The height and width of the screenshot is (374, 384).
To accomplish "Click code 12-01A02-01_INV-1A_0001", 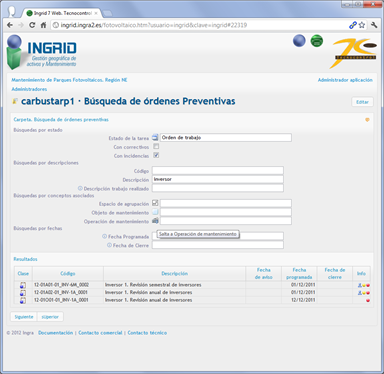I will click(x=61, y=292).
